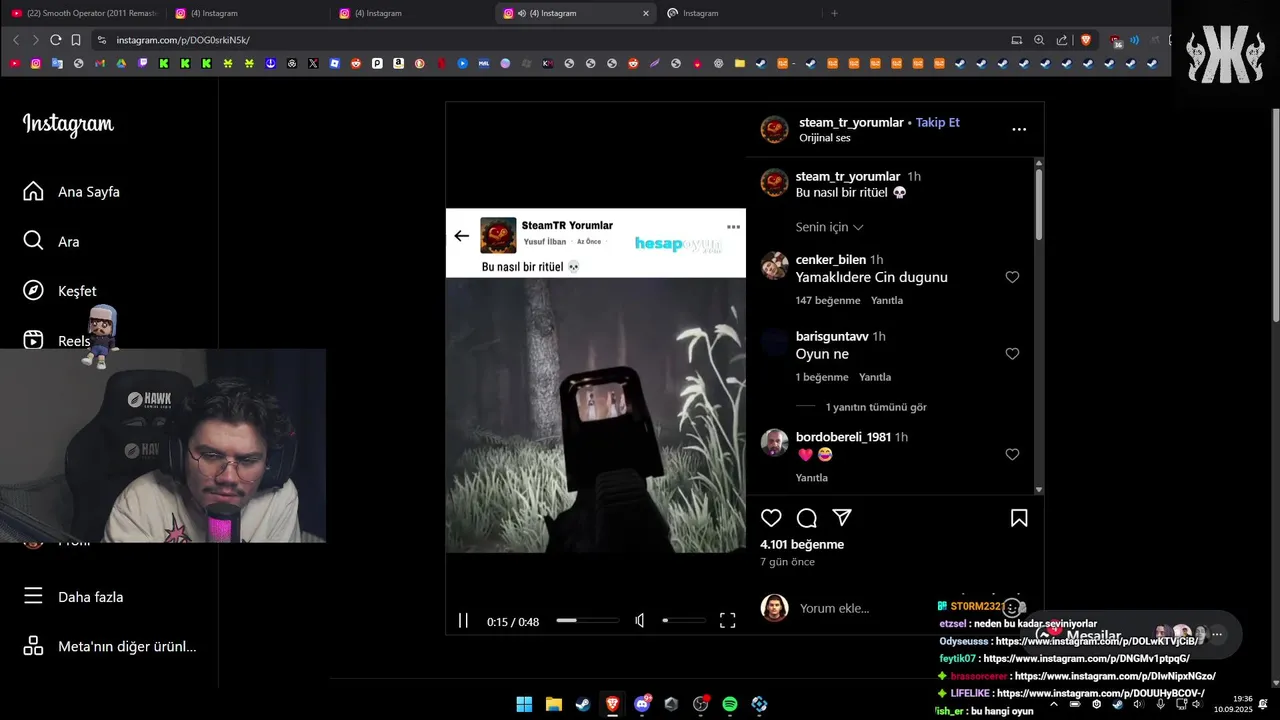Click the comments panel scrollbar
This screenshot has height=720, width=1280.
click(1039, 205)
